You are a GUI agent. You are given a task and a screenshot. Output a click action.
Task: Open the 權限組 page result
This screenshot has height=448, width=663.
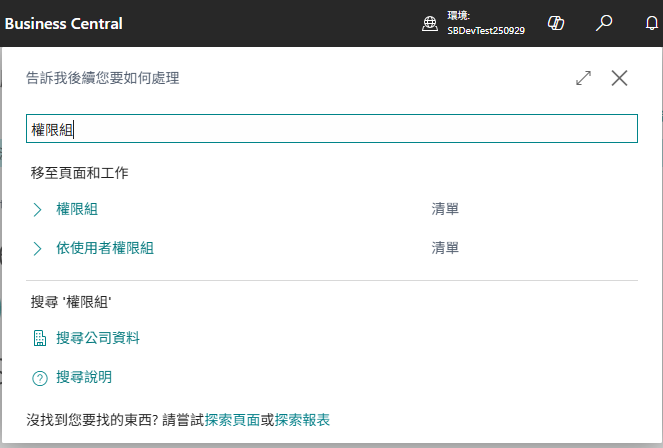click(x=77, y=209)
